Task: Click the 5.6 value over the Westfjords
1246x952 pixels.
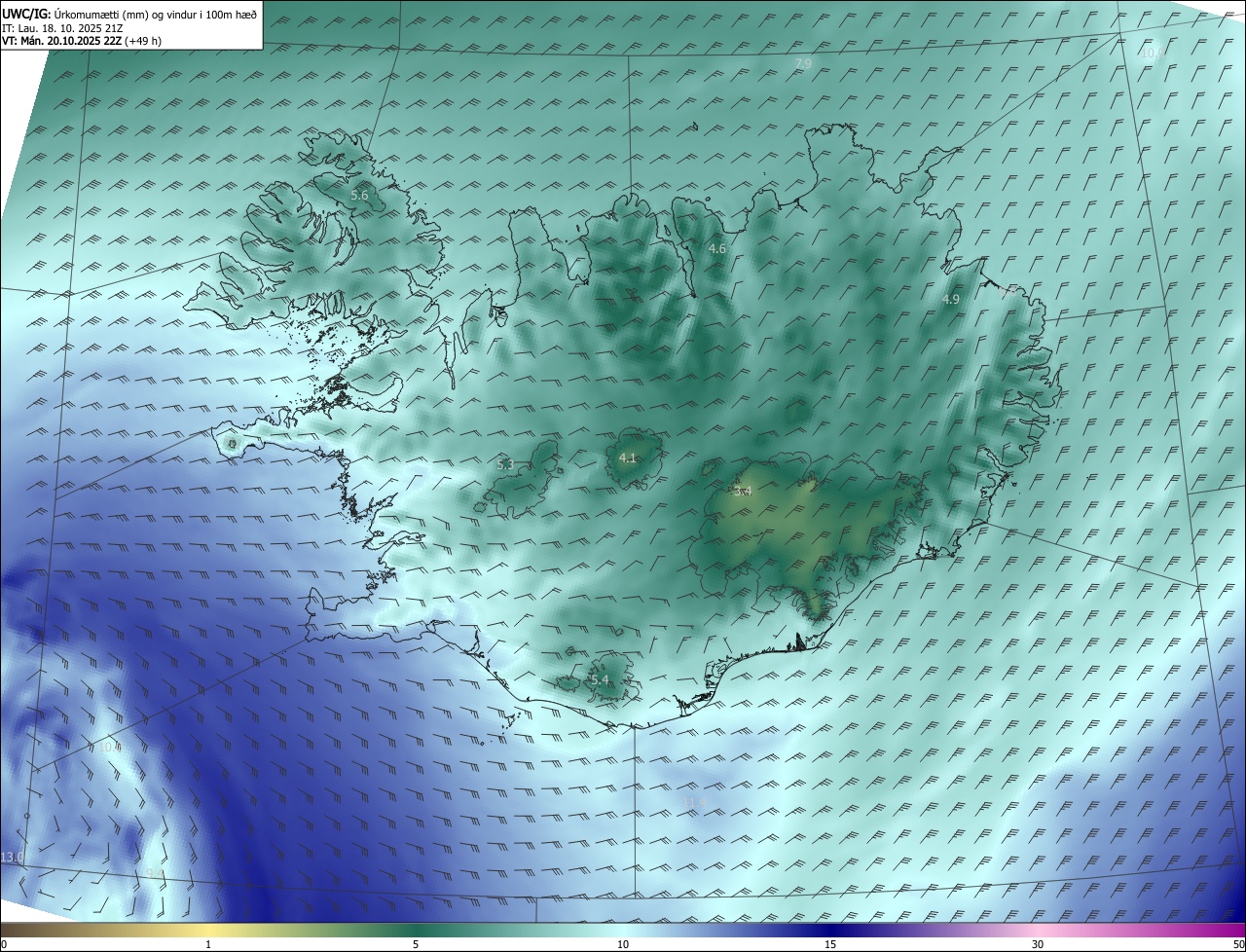Action: (x=359, y=196)
